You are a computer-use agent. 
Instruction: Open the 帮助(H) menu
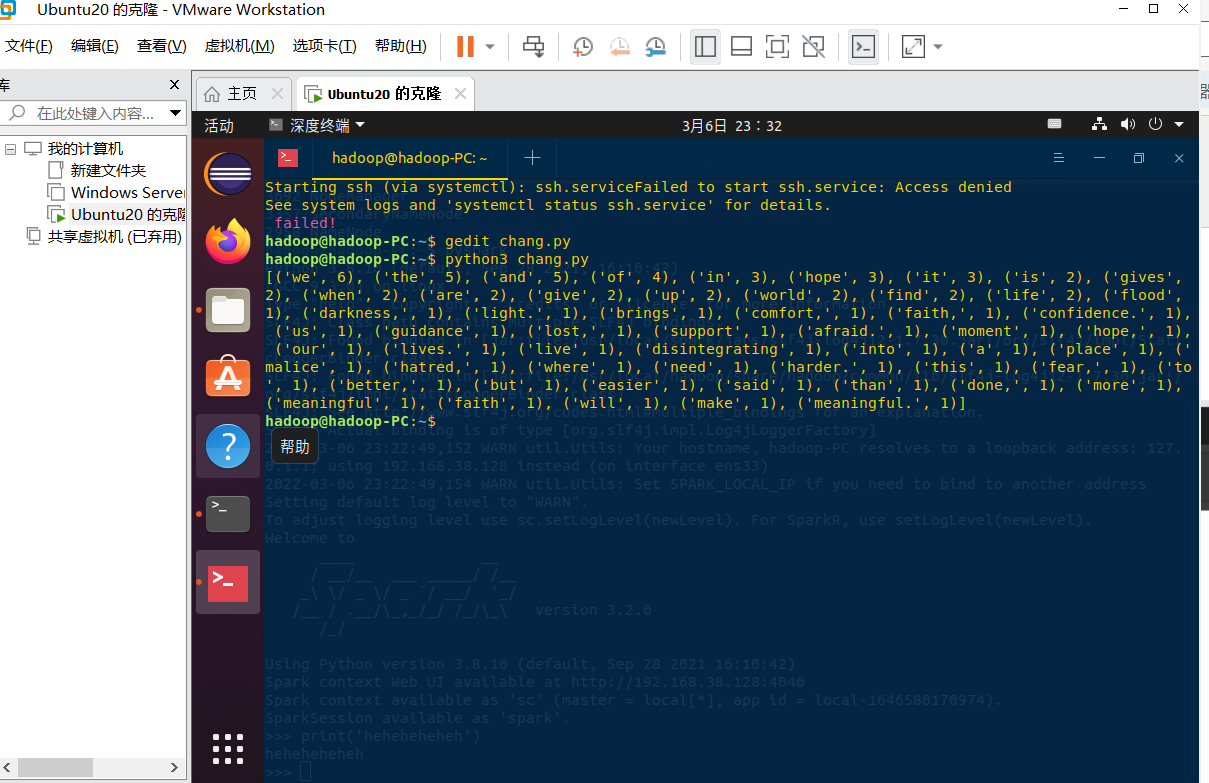pyautogui.click(x=400, y=46)
